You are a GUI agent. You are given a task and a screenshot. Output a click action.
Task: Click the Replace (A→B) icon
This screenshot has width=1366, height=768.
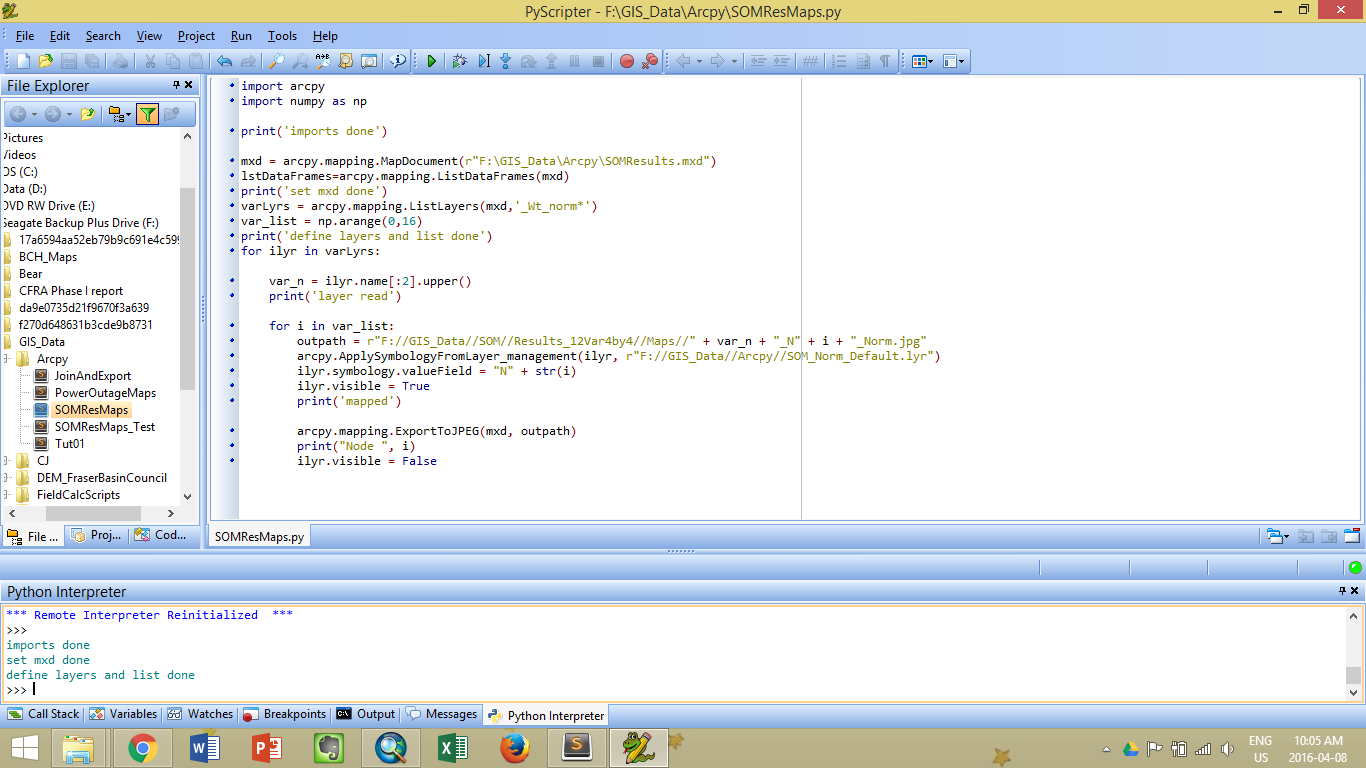(x=323, y=61)
